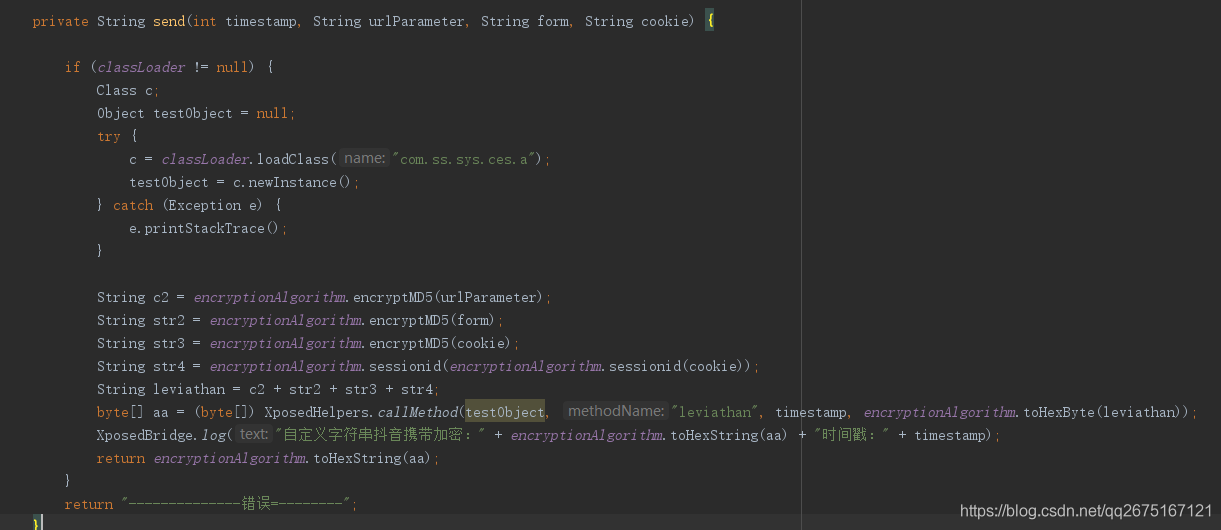1221x530 pixels.
Task: Click 'encryptMD5(urlParameter)' call
Action: (448, 297)
